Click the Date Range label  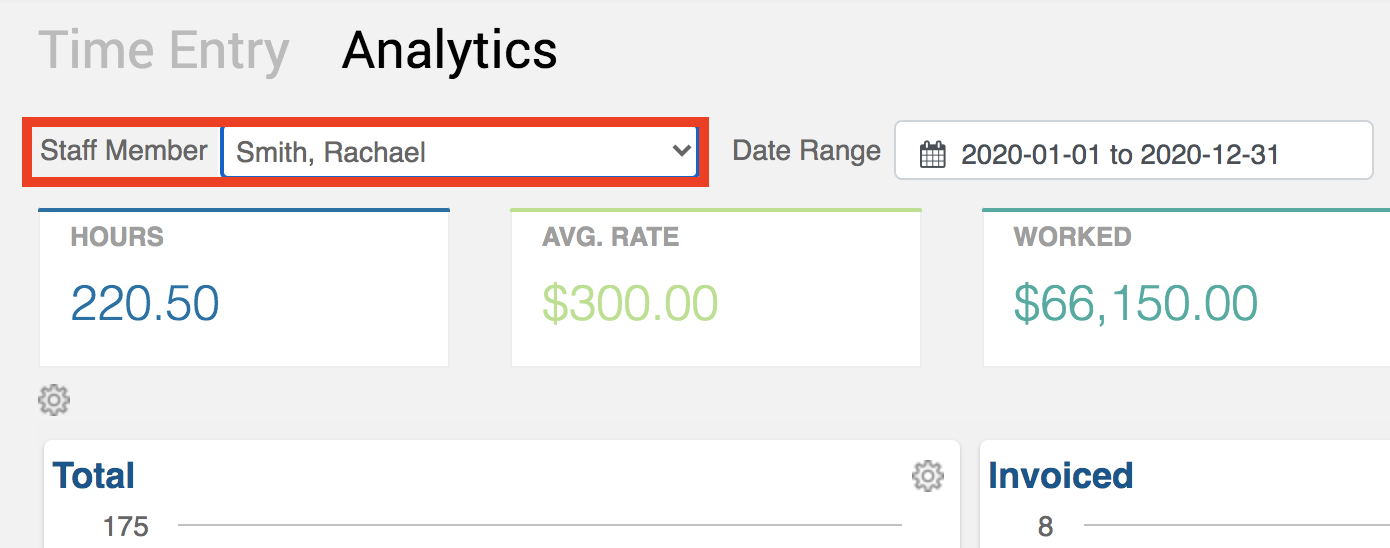click(x=806, y=151)
